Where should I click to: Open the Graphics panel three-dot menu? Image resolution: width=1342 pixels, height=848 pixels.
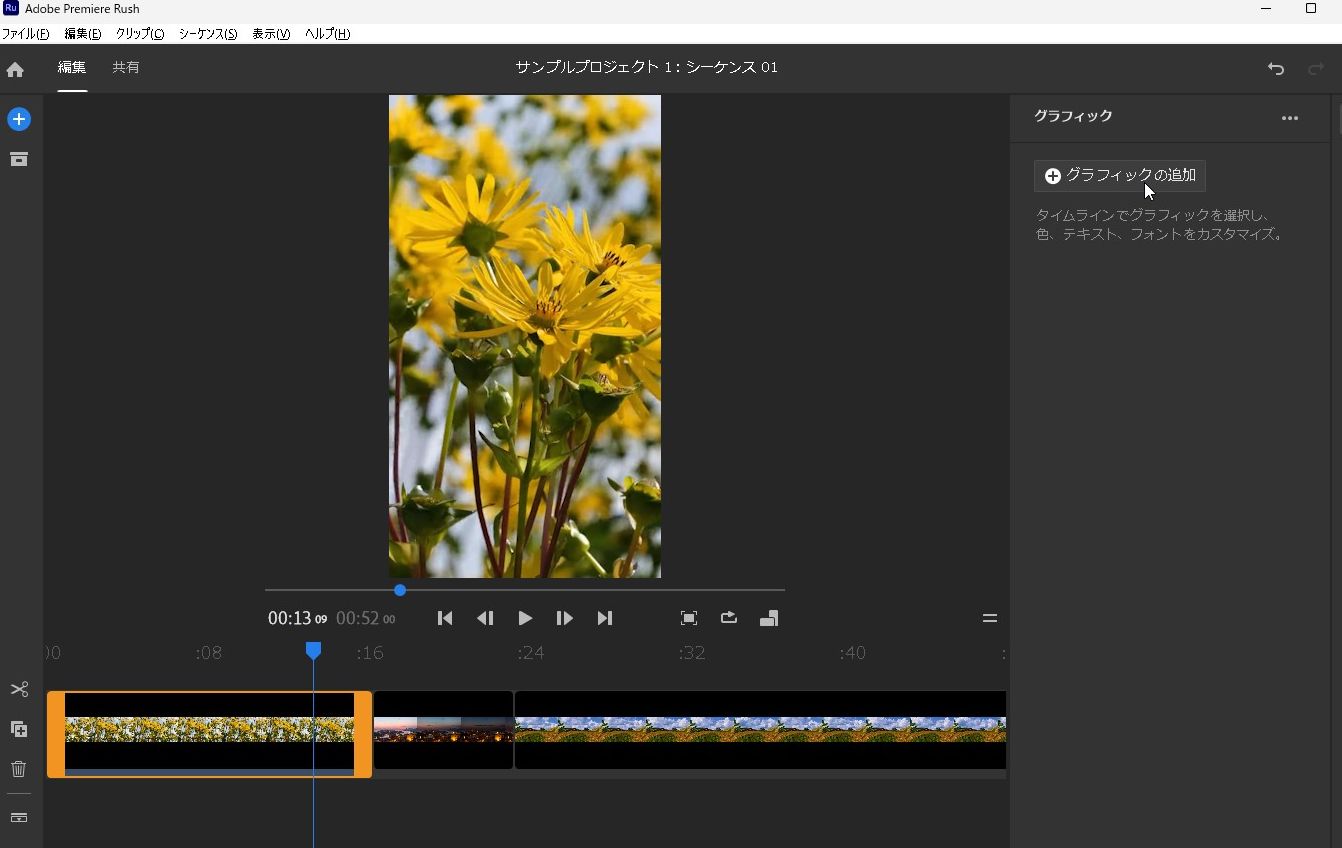tap(1290, 118)
